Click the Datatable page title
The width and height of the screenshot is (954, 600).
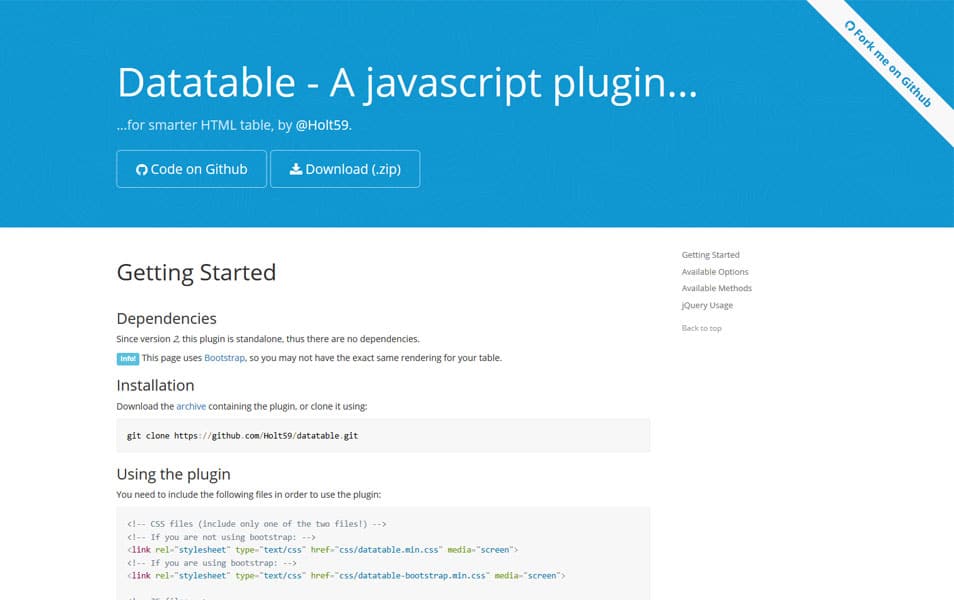coord(406,82)
